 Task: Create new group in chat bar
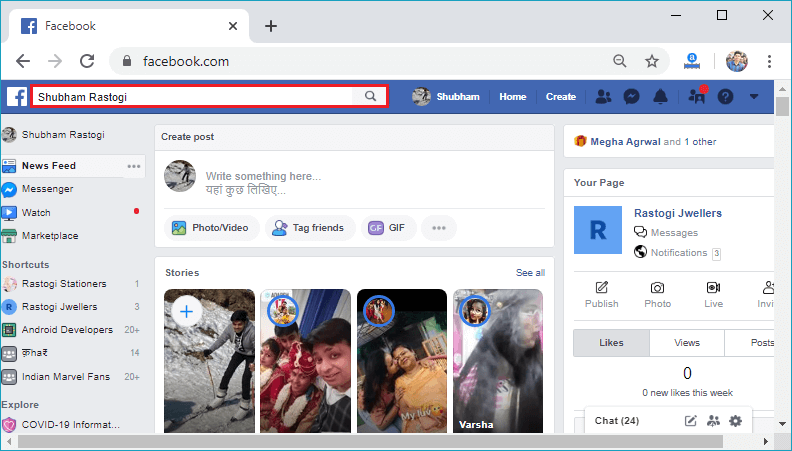pyautogui.click(x=713, y=421)
